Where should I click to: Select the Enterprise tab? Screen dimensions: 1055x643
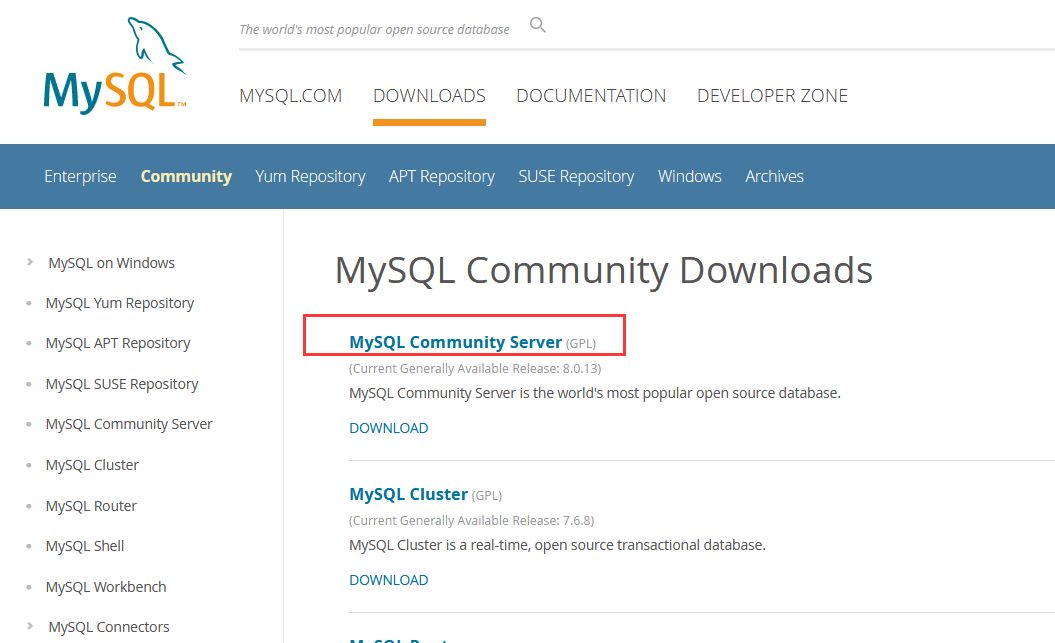point(80,176)
